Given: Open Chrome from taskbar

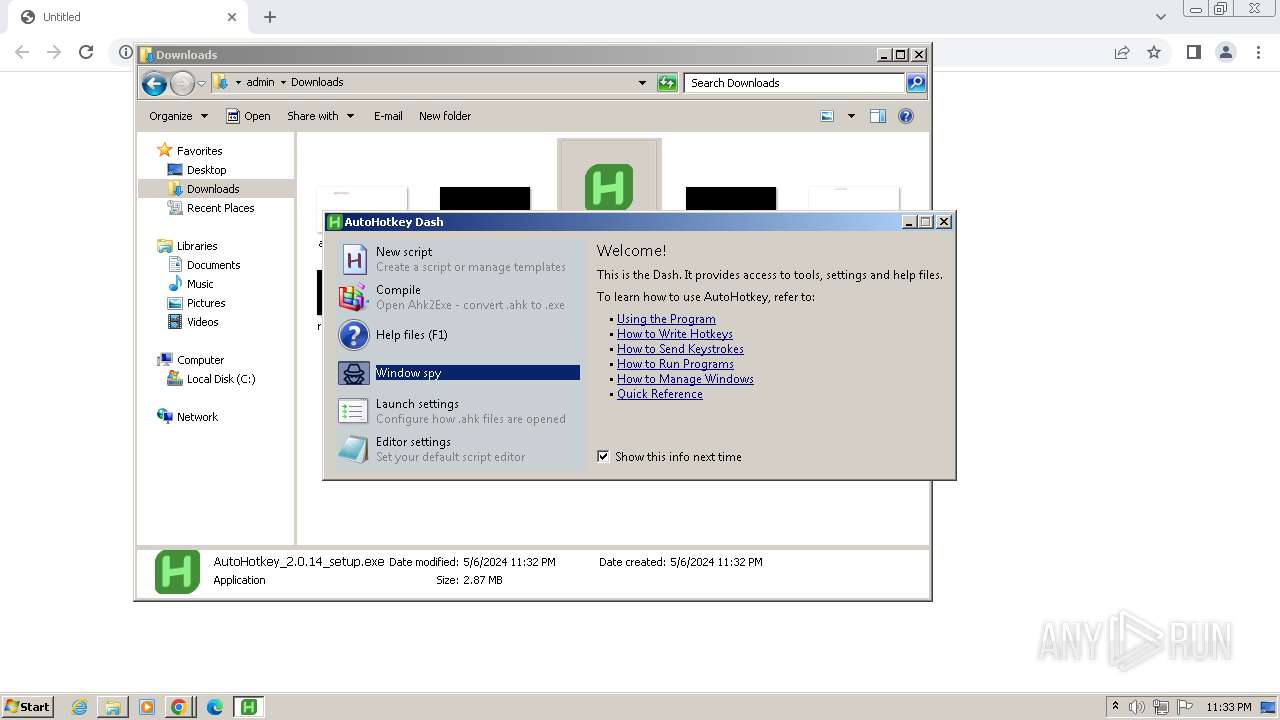Looking at the screenshot, I should pos(179,707).
